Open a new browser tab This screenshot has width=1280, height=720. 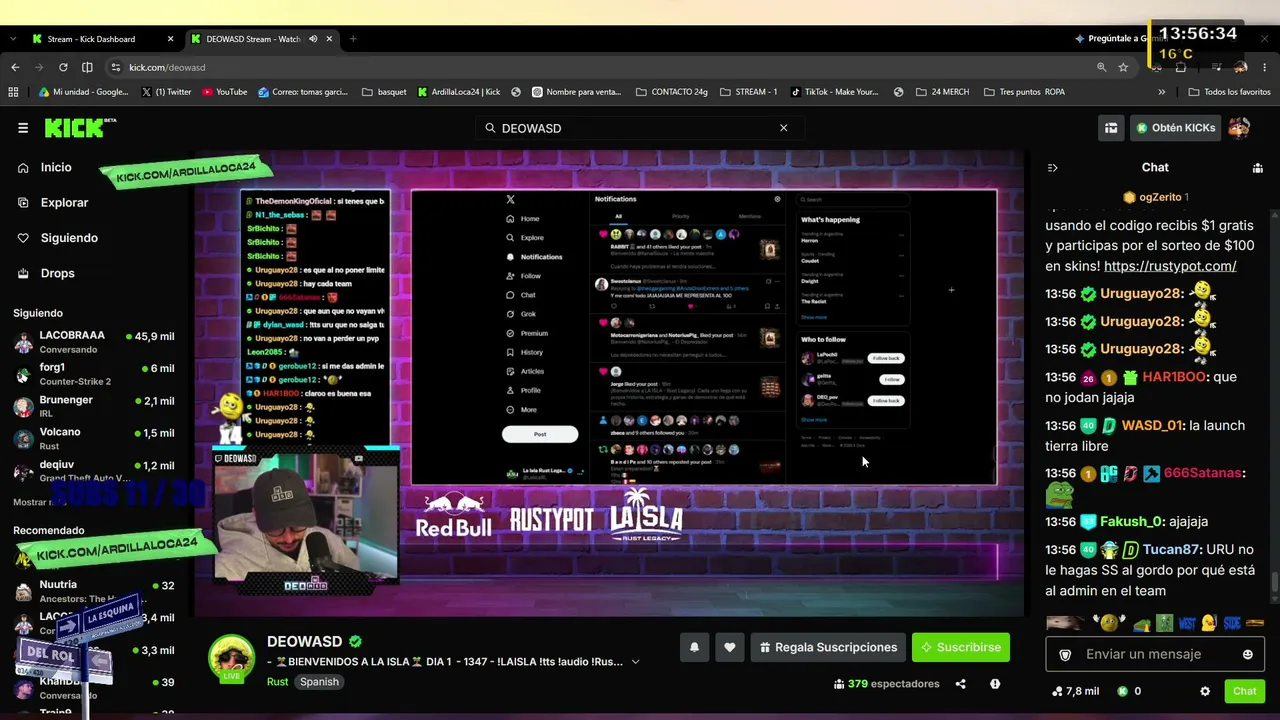click(353, 39)
